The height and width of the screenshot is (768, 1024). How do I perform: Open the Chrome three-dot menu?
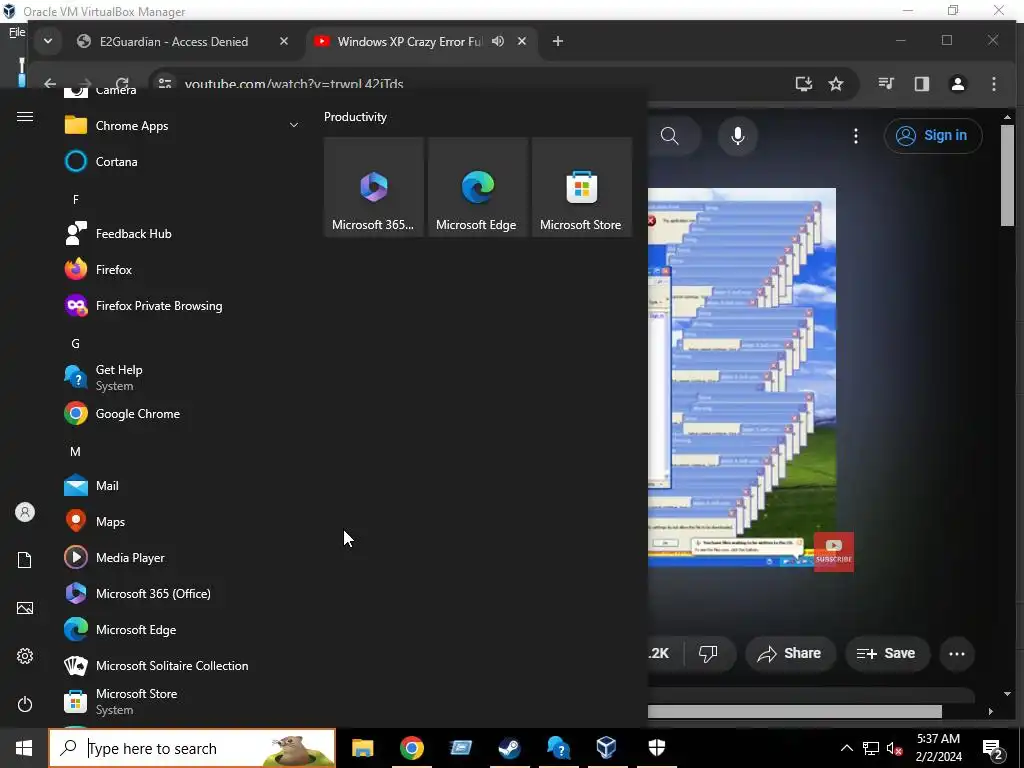pos(993,84)
